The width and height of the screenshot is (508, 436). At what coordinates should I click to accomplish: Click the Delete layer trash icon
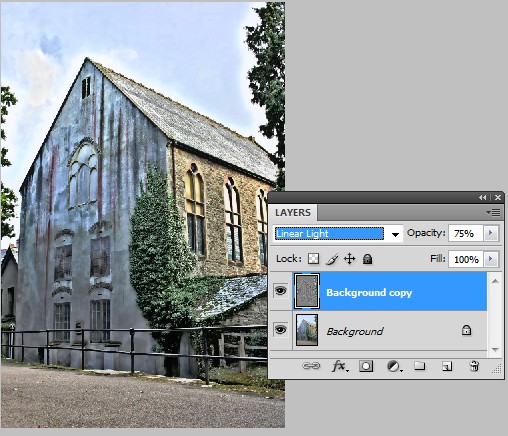[474, 366]
